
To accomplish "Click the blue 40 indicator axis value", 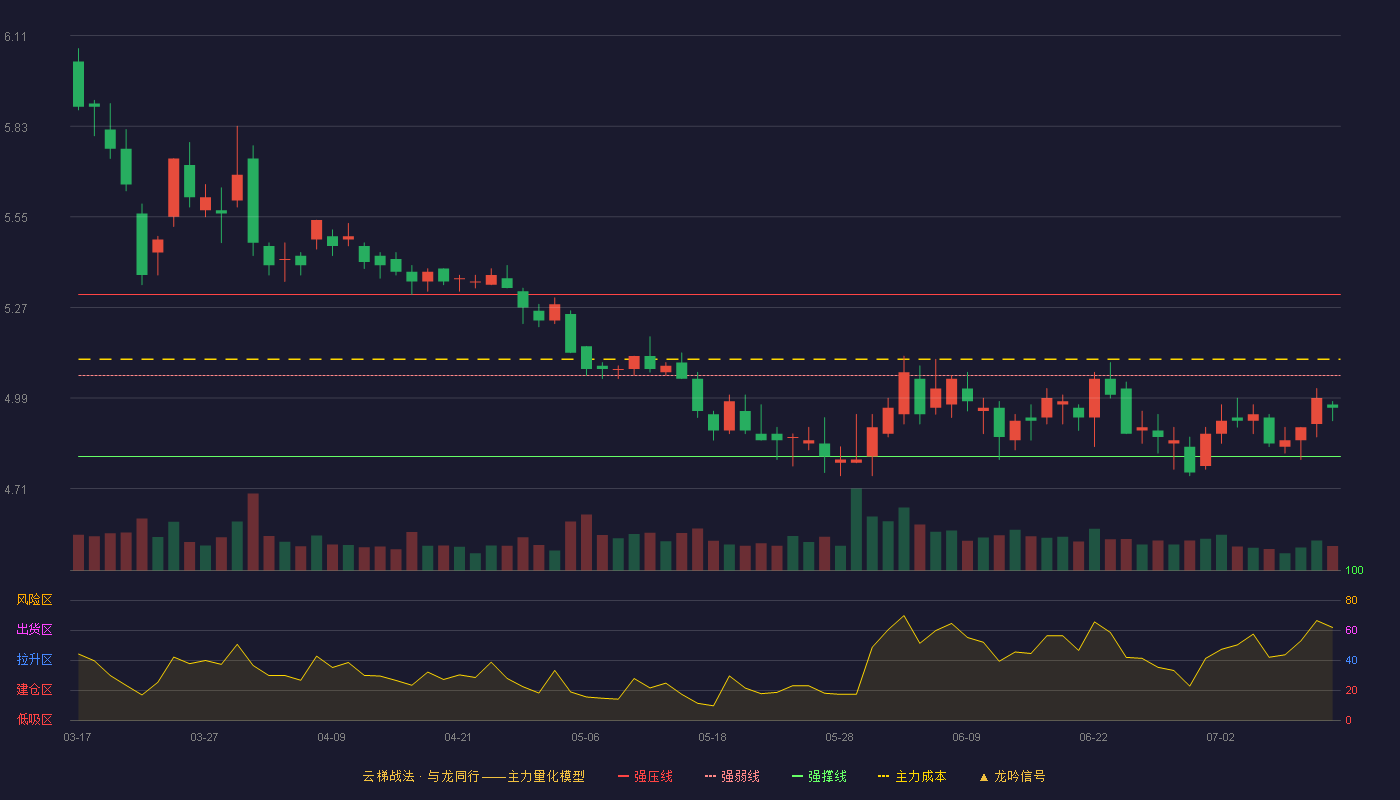I will [x=1351, y=660].
